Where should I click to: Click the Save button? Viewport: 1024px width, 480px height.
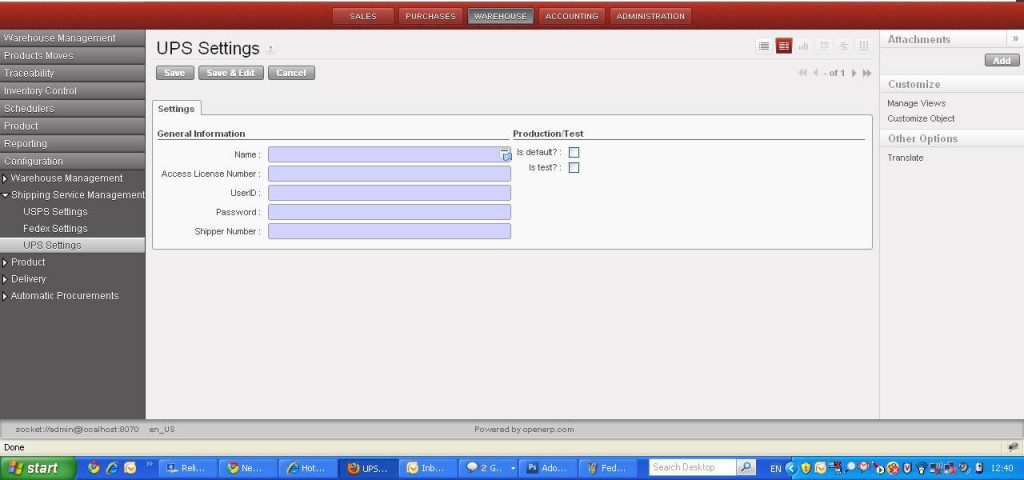point(174,73)
